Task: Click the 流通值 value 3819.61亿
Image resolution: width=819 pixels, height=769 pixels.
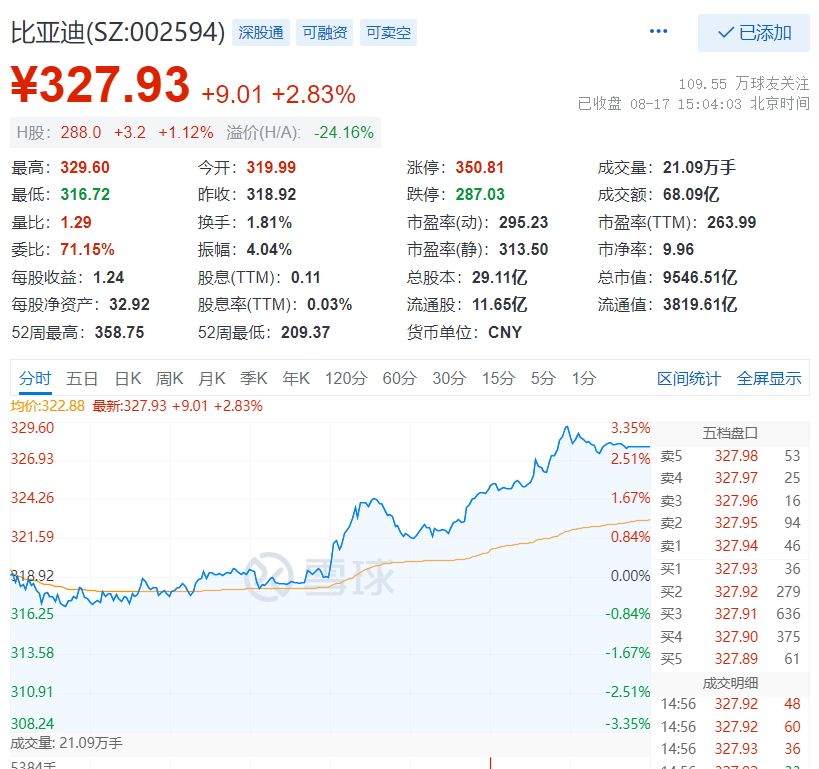Action: [x=700, y=305]
